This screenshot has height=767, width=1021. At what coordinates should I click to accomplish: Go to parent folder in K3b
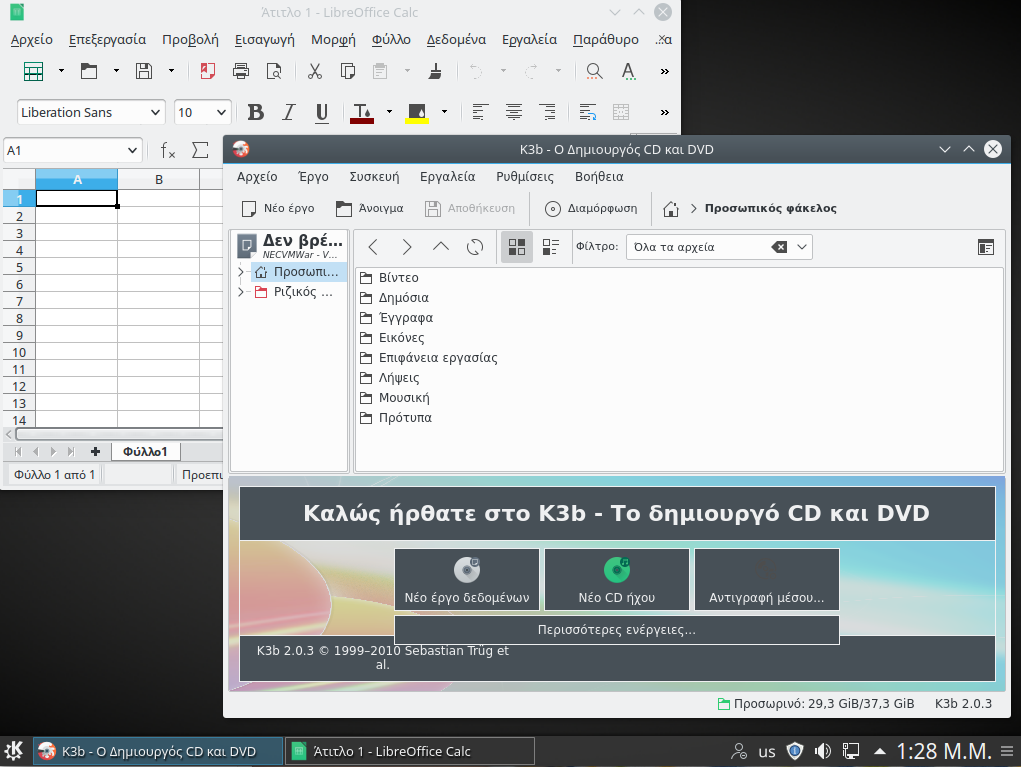[x=441, y=247]
